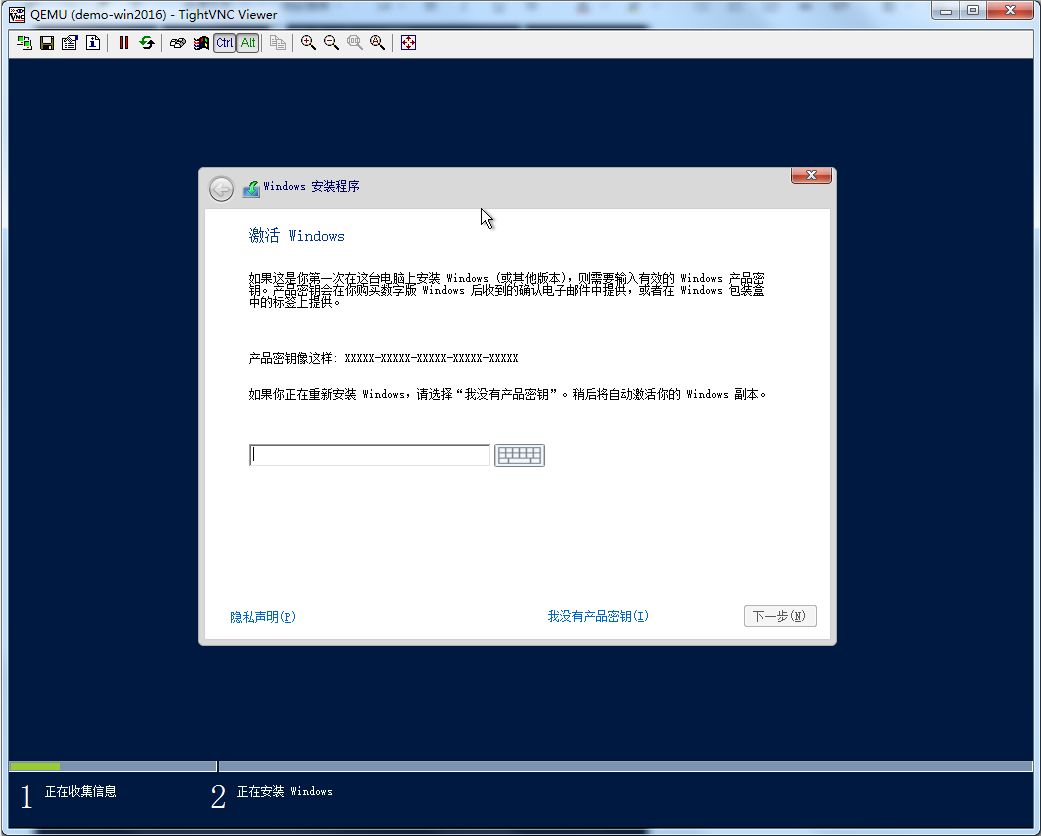The height and width of the screenshot is (836, 1041).
Task: Click the back arrow in Windows Setup
Action: click(221, 189)
